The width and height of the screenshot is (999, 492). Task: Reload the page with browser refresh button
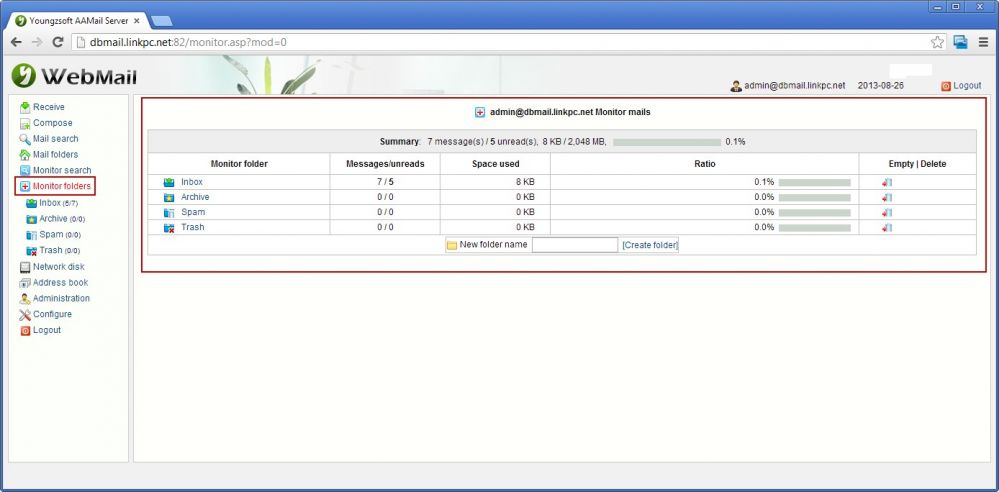click(57, 42)
